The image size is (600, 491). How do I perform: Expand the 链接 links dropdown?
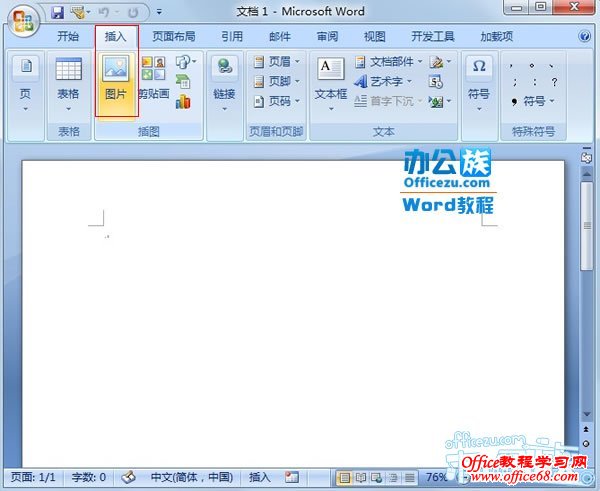tap(224, 85)
